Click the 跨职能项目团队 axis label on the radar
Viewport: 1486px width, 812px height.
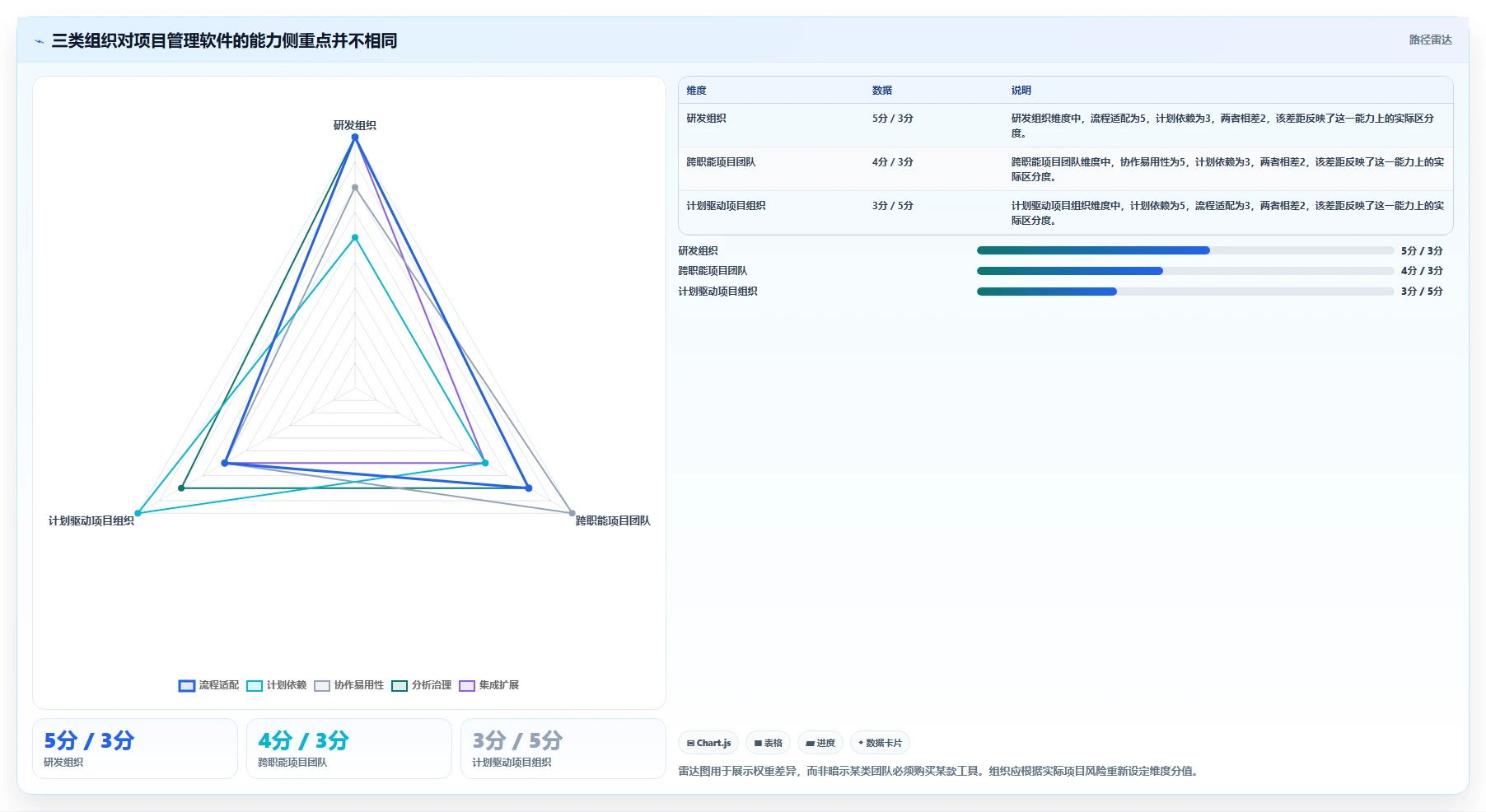[x=613, y=520]
